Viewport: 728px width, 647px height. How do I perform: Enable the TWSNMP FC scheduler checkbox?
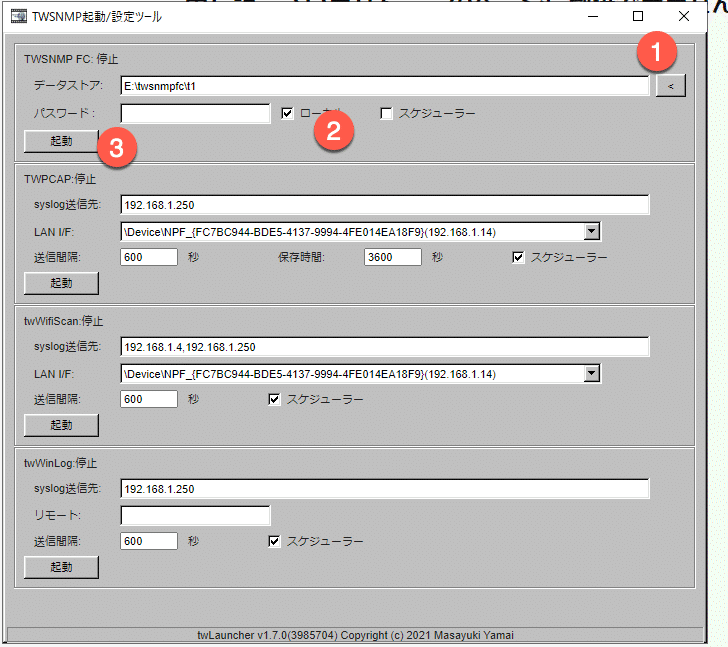point(386,113)
